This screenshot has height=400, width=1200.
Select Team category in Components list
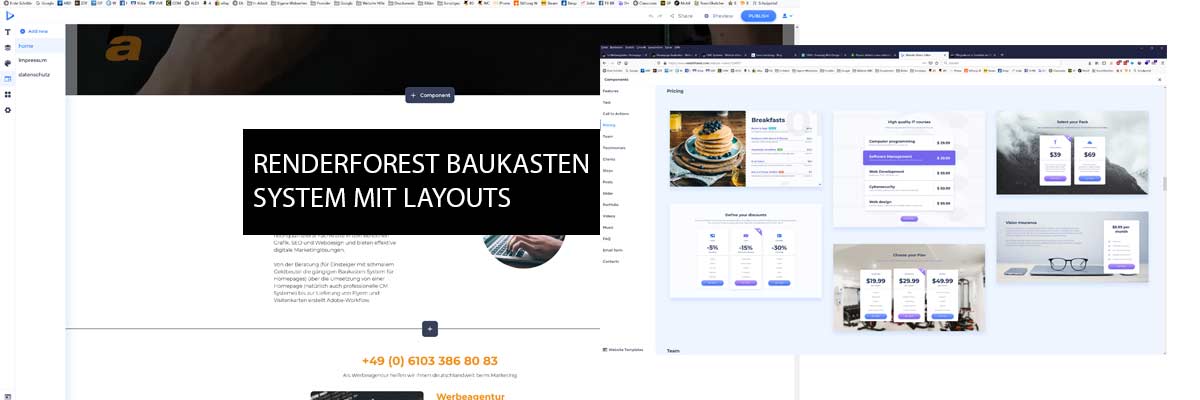(x=607, y=136)
